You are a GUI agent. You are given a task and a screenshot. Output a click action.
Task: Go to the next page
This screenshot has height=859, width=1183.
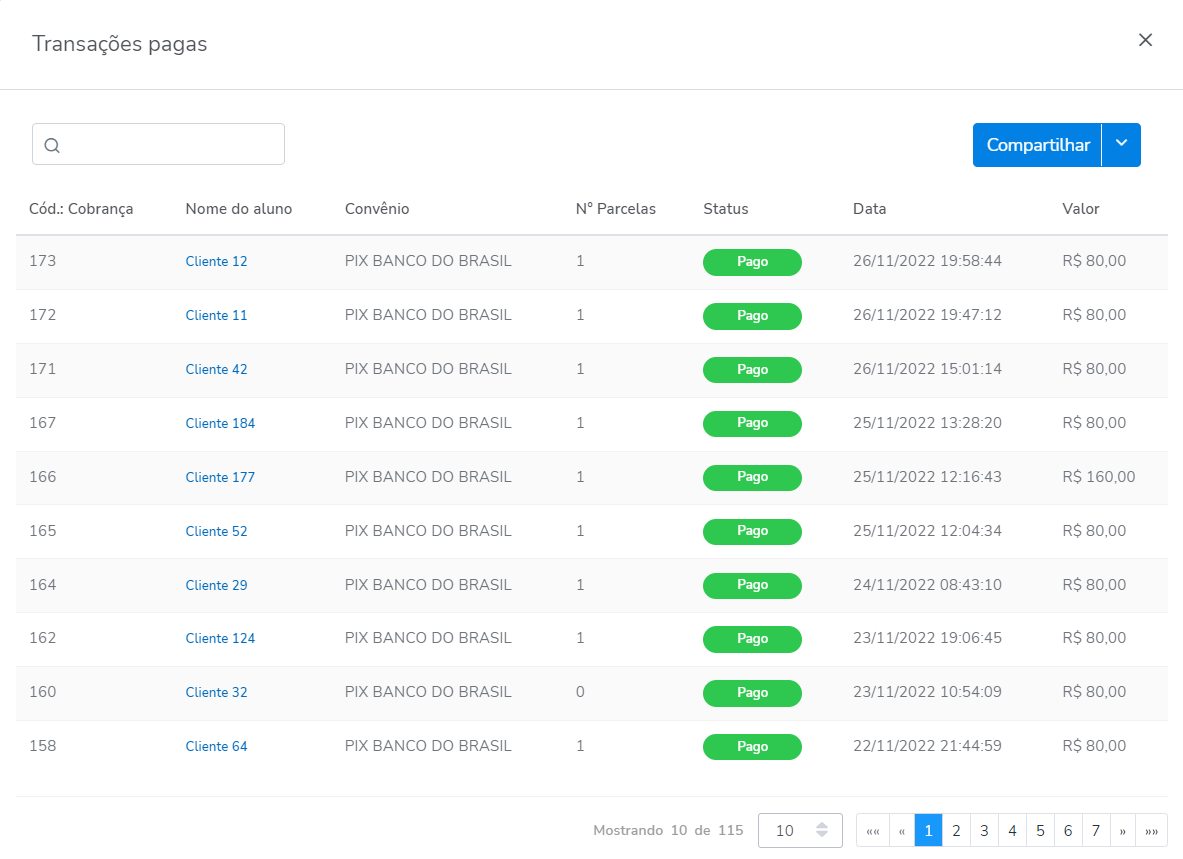[1123, 830]
